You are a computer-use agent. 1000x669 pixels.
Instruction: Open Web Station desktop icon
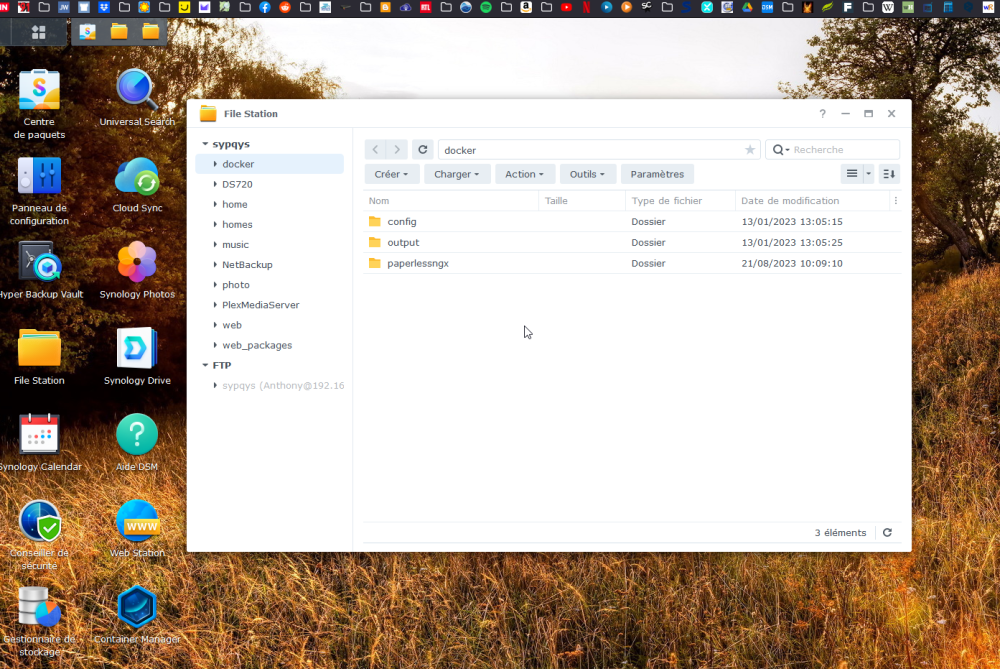click(x=136, y=521)
